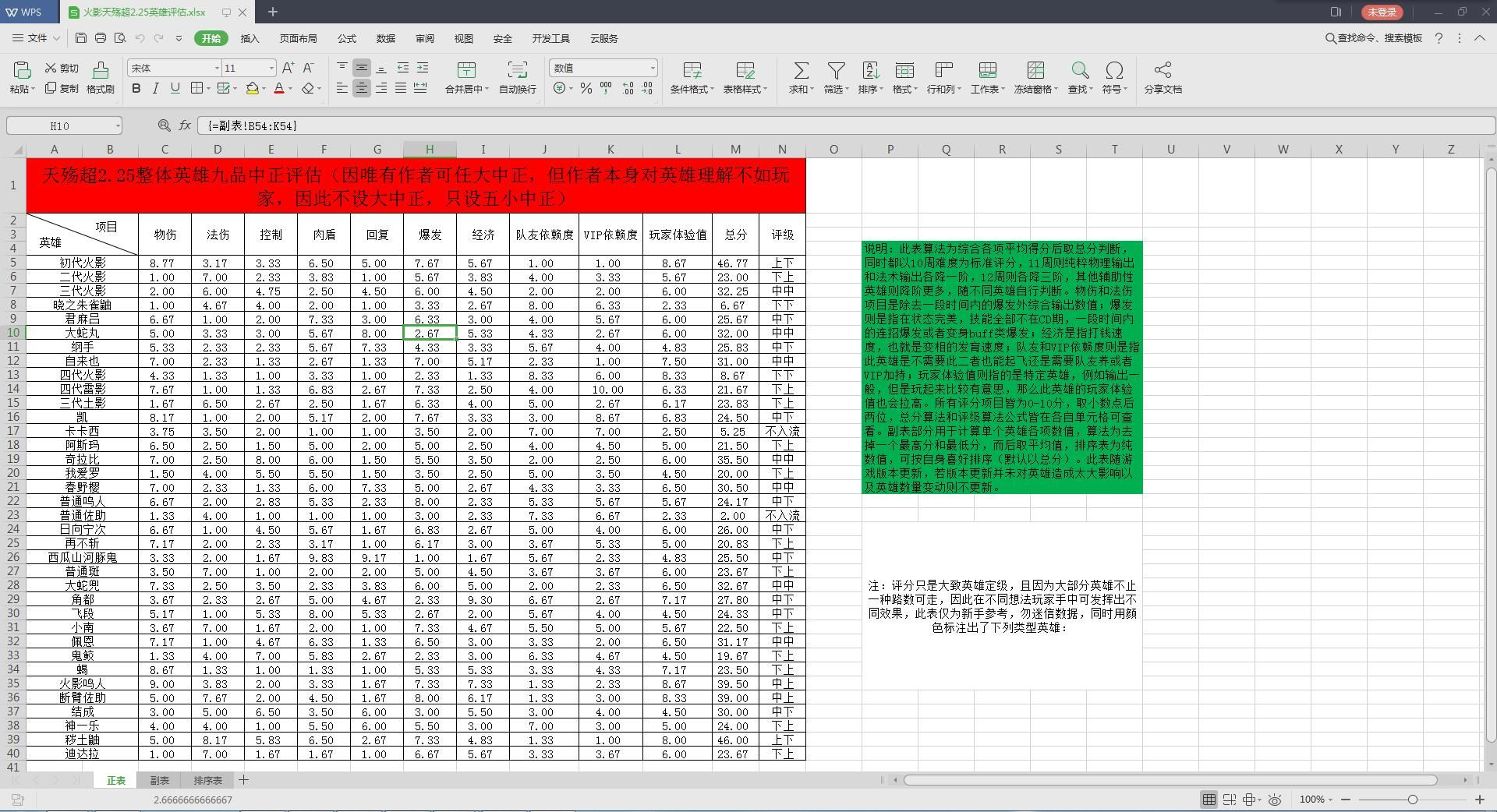1497x812 pixels.
Task: Click the horizontal scrollbar thumb
Action: pyautogui.click(x=1170, y=779)
